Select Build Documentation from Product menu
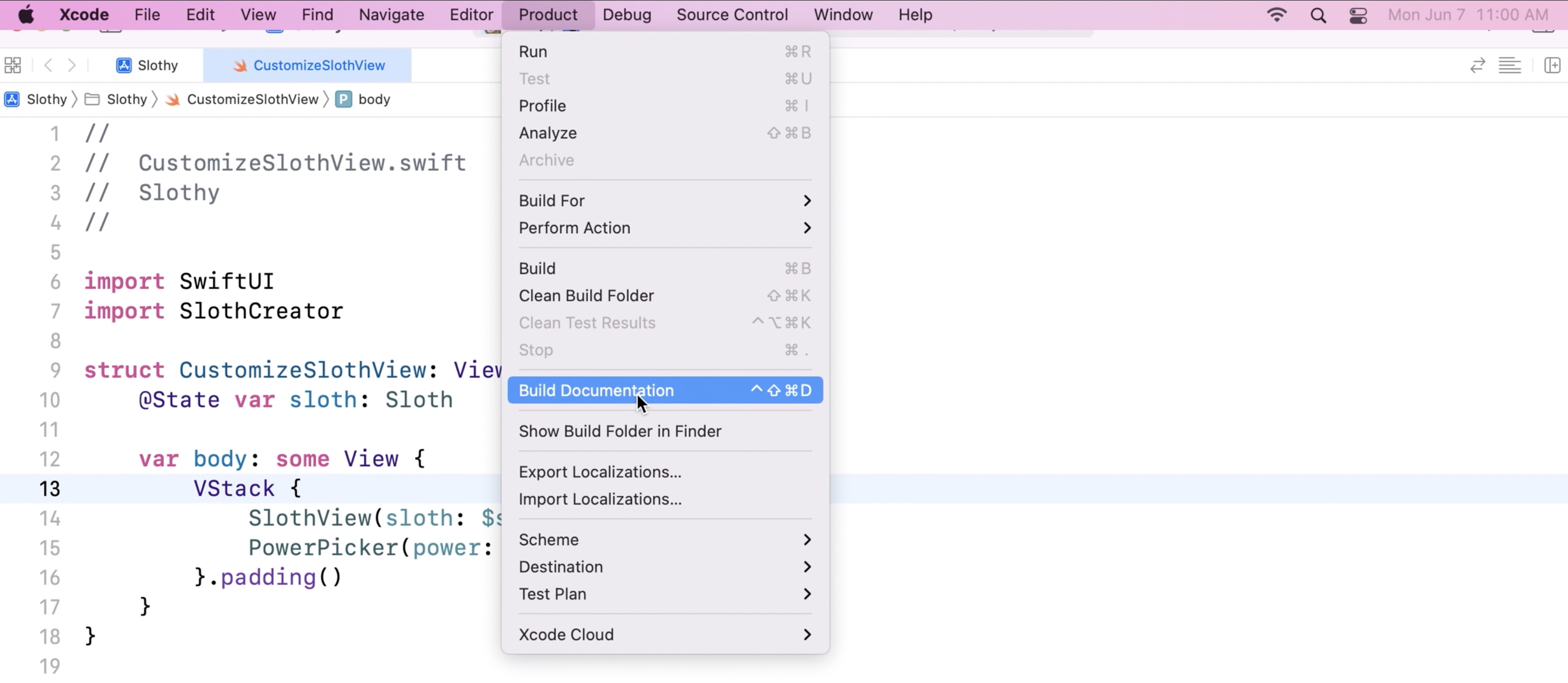This screenshot has width=1568, height=683. coord(596,390)
